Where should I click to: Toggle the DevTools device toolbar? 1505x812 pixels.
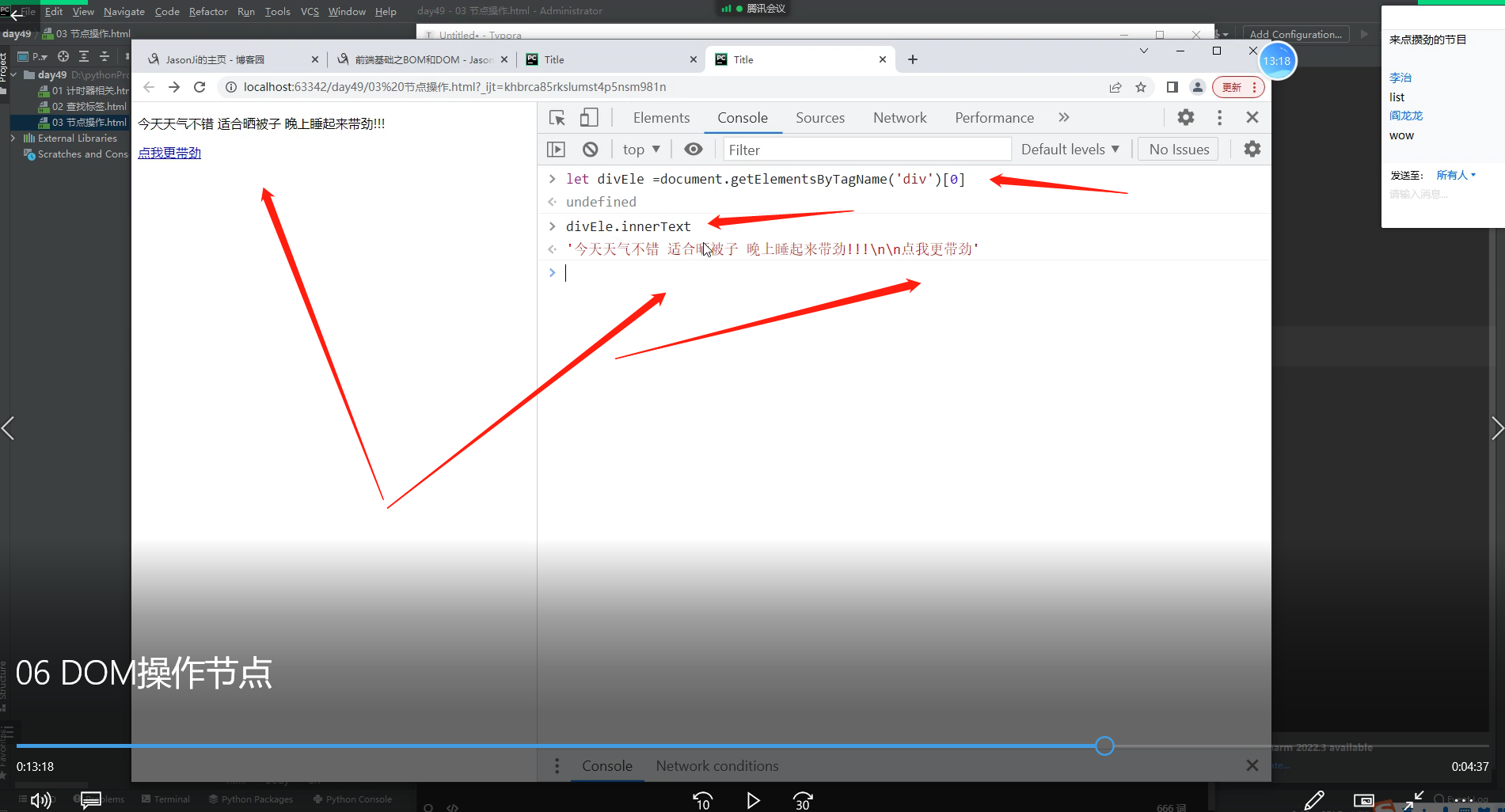(x=589, y=118)
